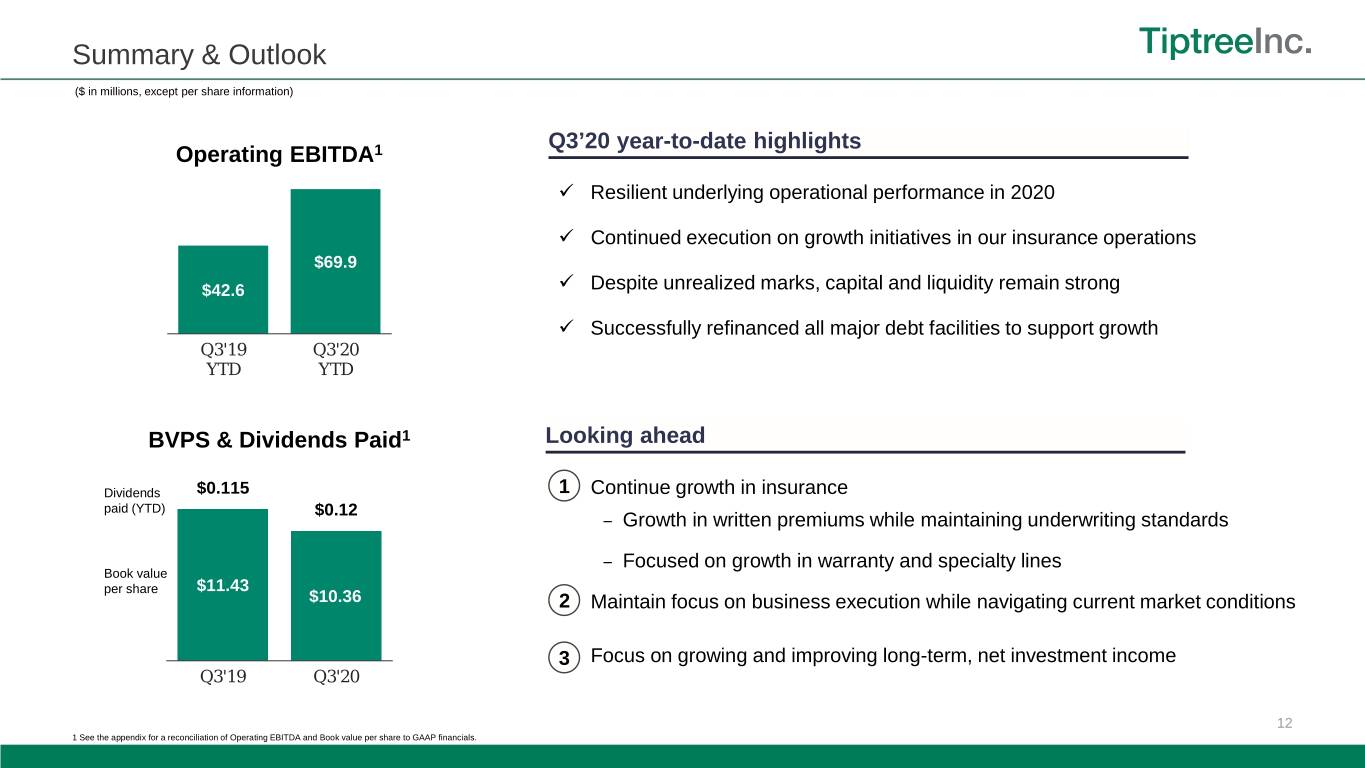Click checkmark beside Successfully refinanced all major debt
Image resolution: width=1365 pixels, height=768 pixels.
point(565,327)
